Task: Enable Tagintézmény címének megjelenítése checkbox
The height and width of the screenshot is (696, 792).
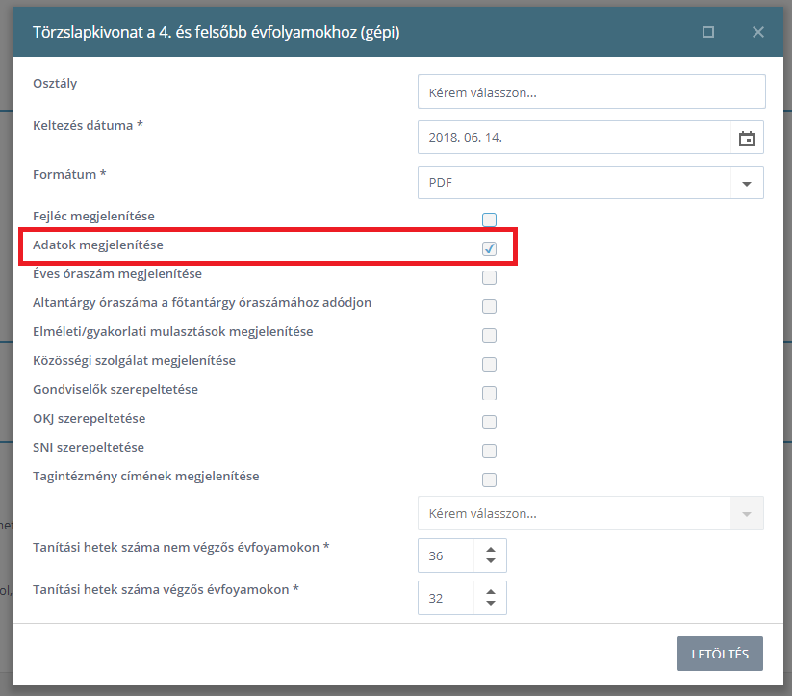Action: pyautogui.click(x=489, y=479)
